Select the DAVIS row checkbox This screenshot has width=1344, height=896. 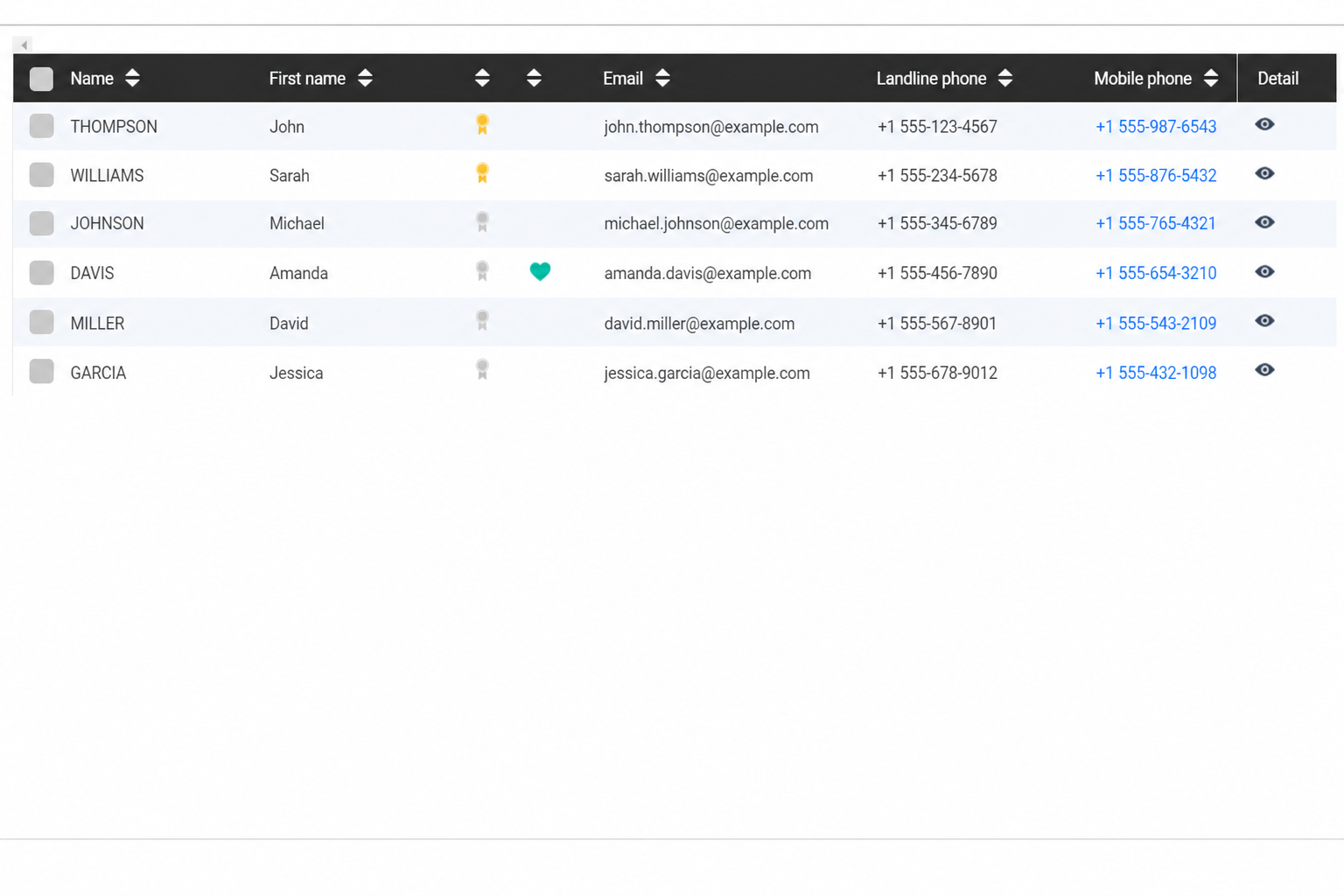click(41, 273)
